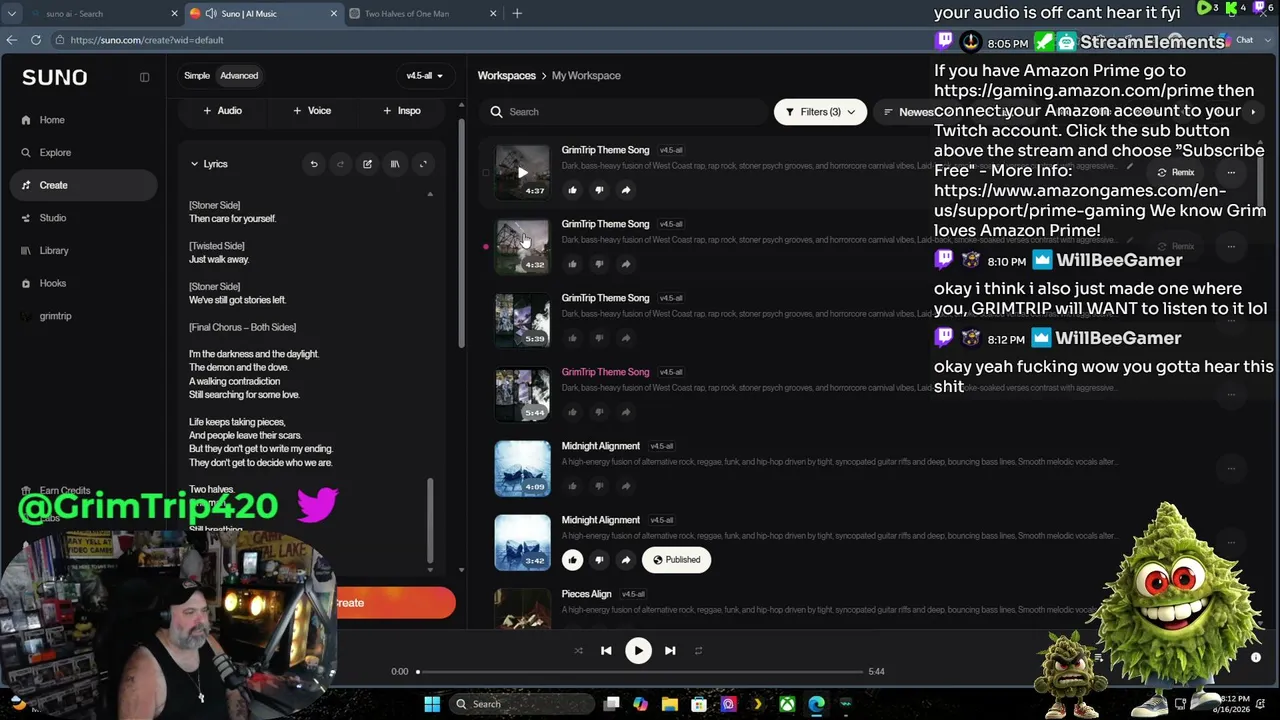Click the workspace Search field
The height and width of the screenshot is (720, 1280).
click(x=624, y=112)
